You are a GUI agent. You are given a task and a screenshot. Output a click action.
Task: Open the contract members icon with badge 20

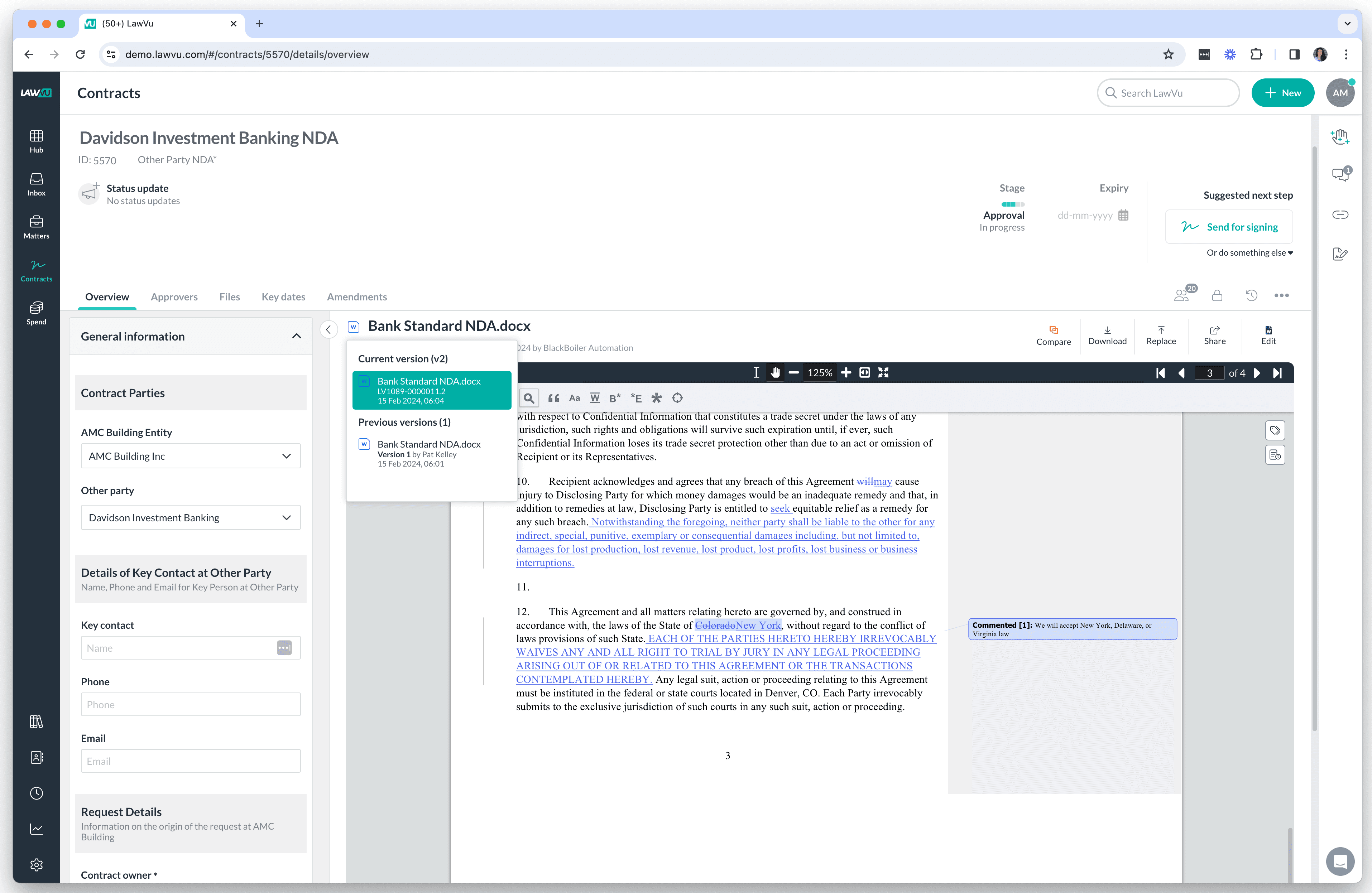point(1185,293)
